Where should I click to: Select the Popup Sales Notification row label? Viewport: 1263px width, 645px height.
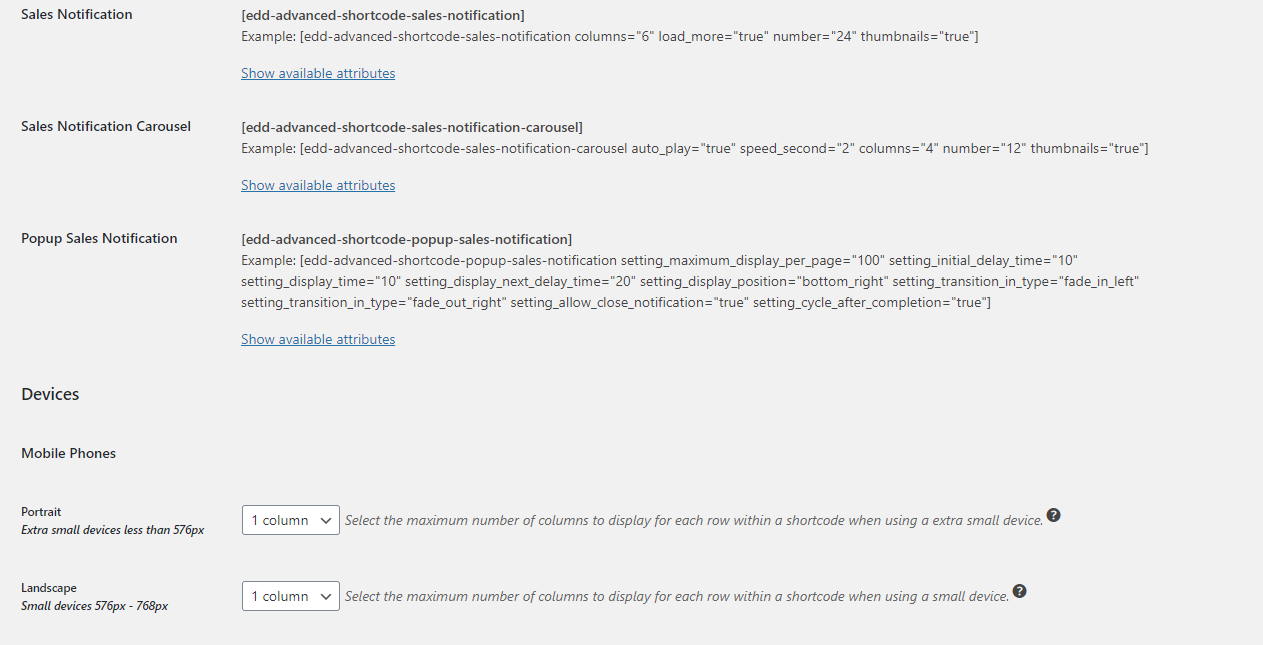tap(99, 239)
